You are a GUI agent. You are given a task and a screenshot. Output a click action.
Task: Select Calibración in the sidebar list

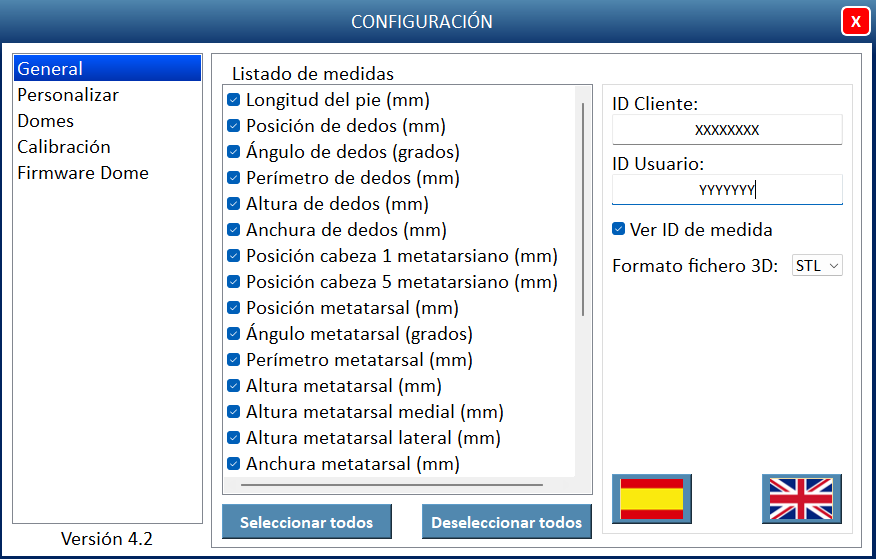coord(64,147)
